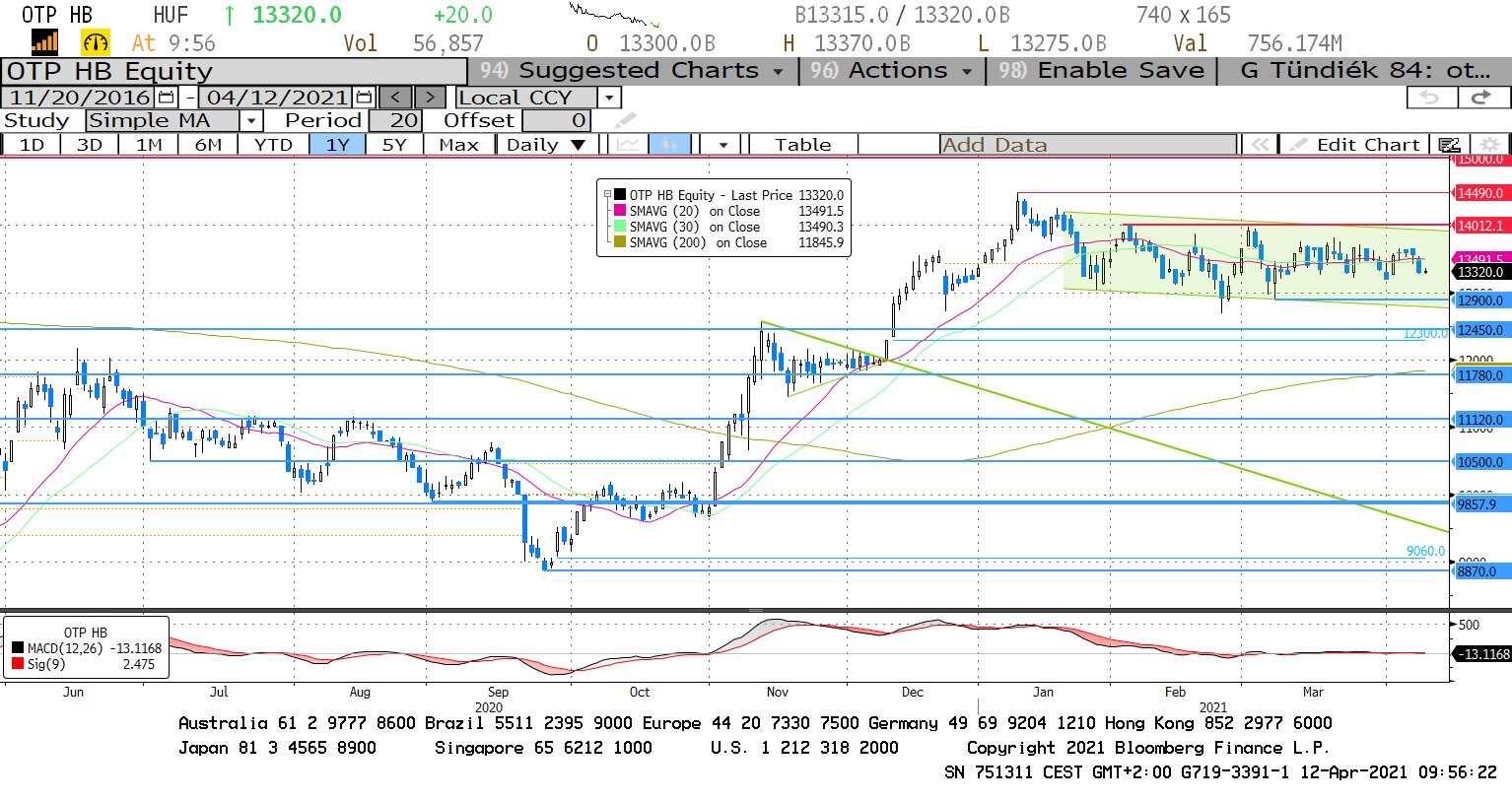Click the panel divider handle above MACD

click(x=756, y=611)
